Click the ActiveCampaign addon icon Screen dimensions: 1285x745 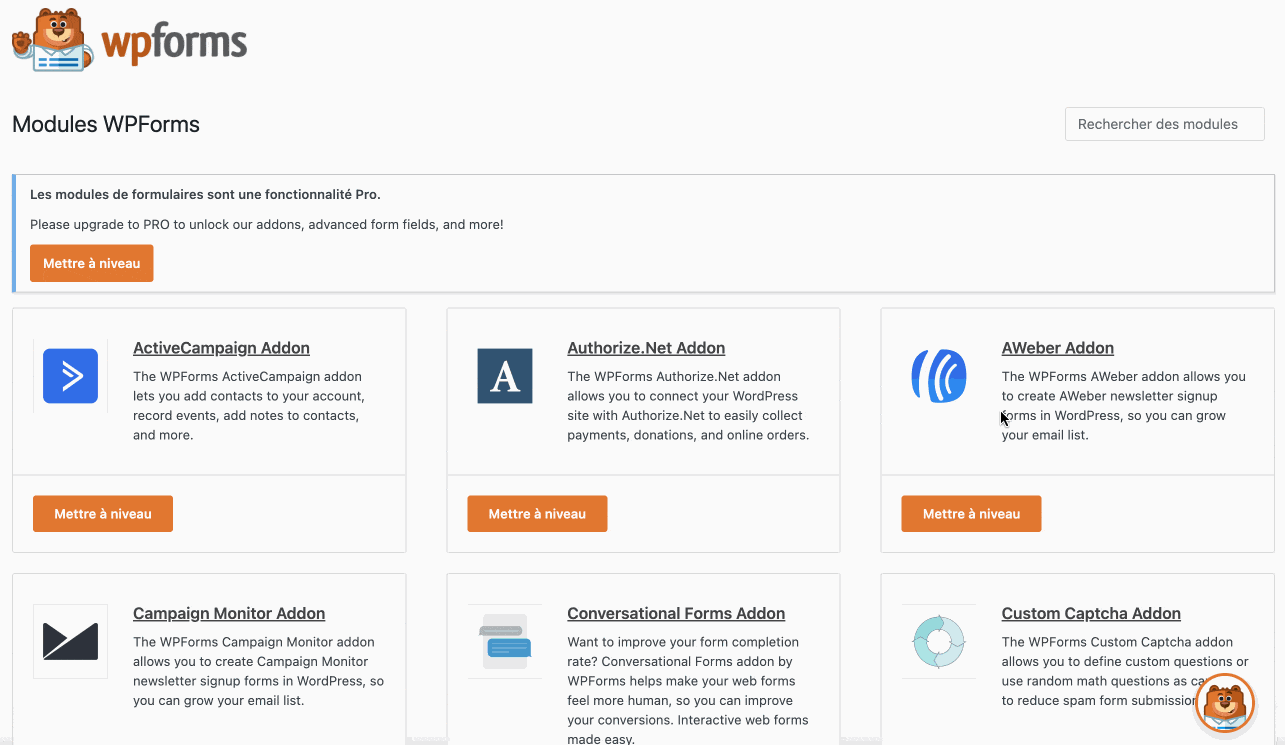(x=70, y=376)
